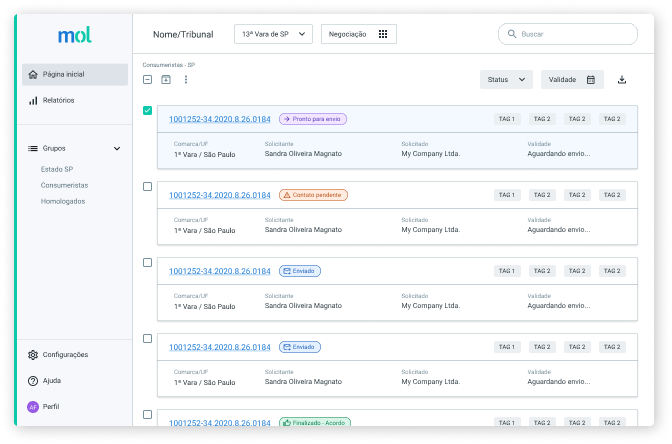Select Estado SP group
The height and width of the screenshot is (444, 672).
click(57, 169)
